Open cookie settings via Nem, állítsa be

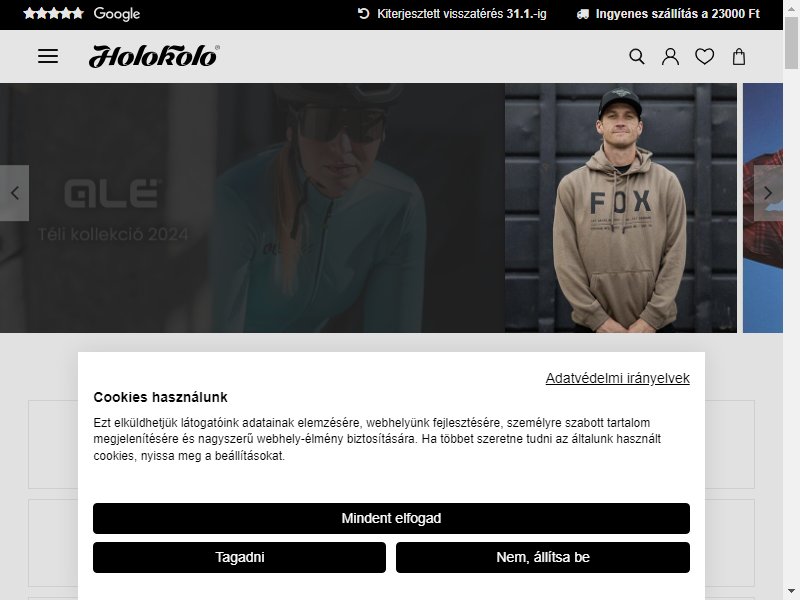coord(543,557)
